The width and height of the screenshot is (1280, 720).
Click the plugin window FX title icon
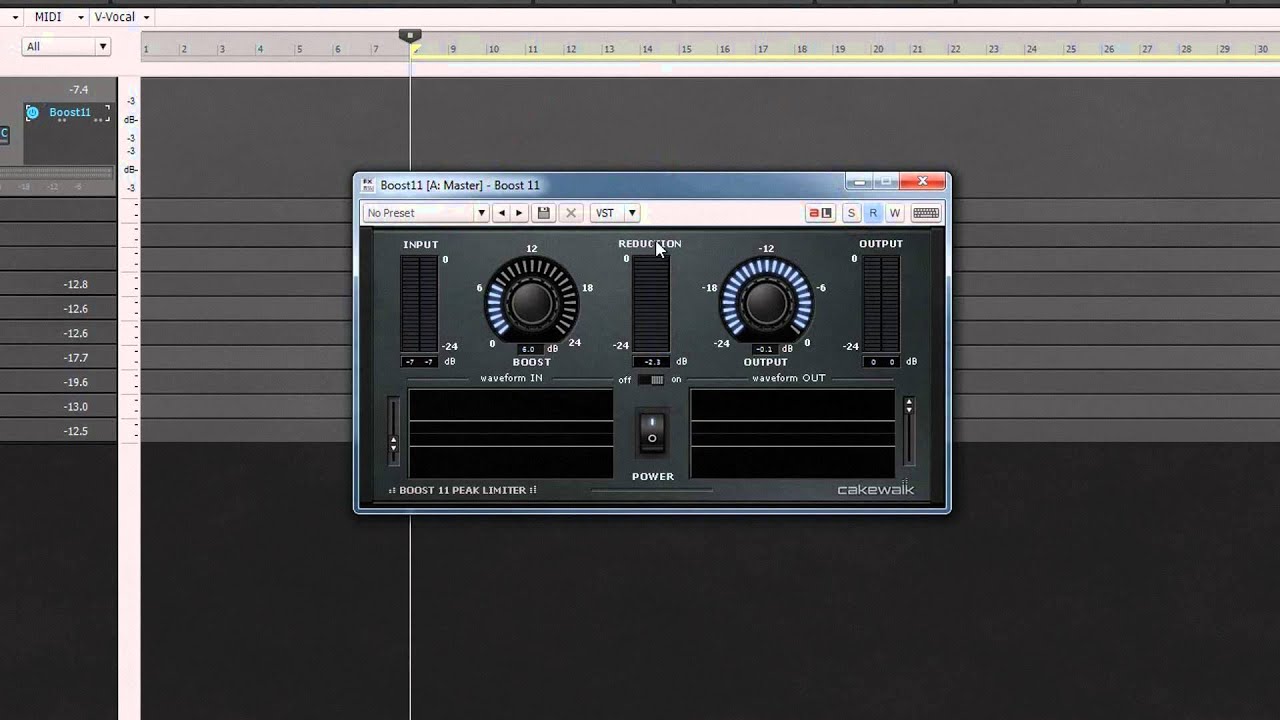tap(368, 185)
